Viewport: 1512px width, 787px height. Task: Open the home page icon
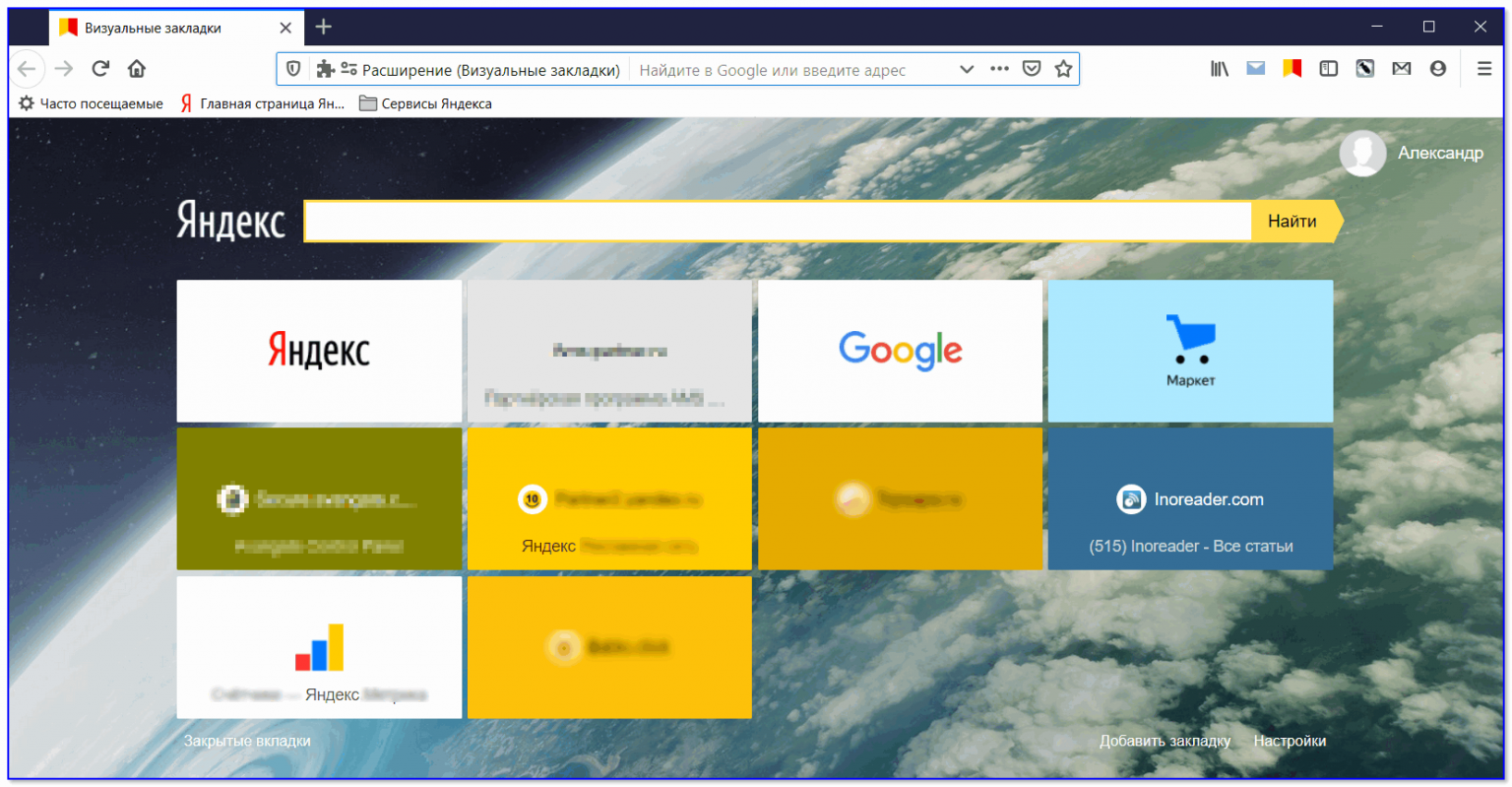point(137,69)
